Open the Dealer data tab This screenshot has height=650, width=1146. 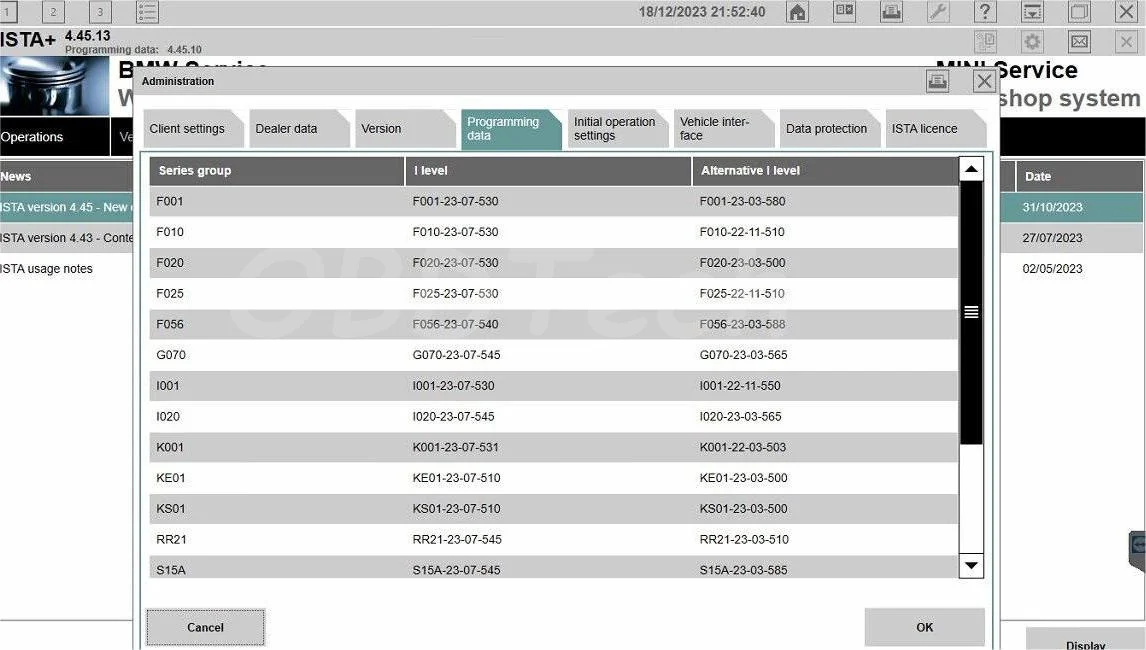click(299, 129)
